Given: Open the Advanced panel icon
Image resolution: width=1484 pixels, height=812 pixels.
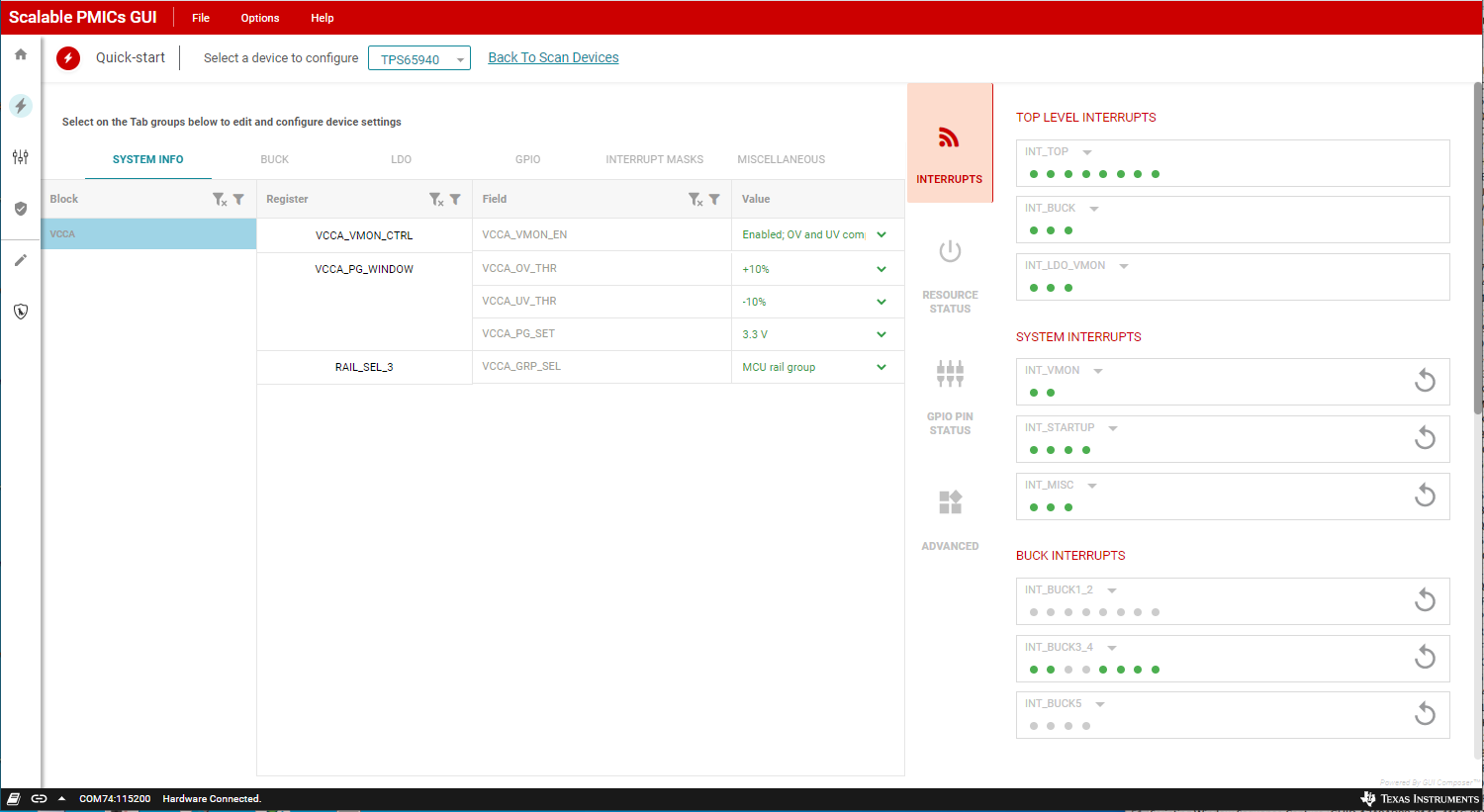Looking at the screenshot, I should tap(950, 502).
